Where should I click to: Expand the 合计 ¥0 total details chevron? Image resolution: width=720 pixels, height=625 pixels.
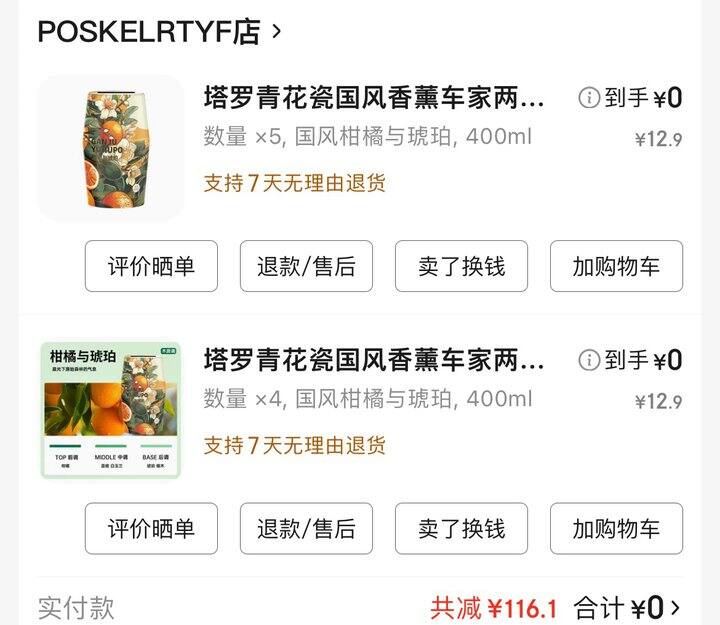click(675, 608)
